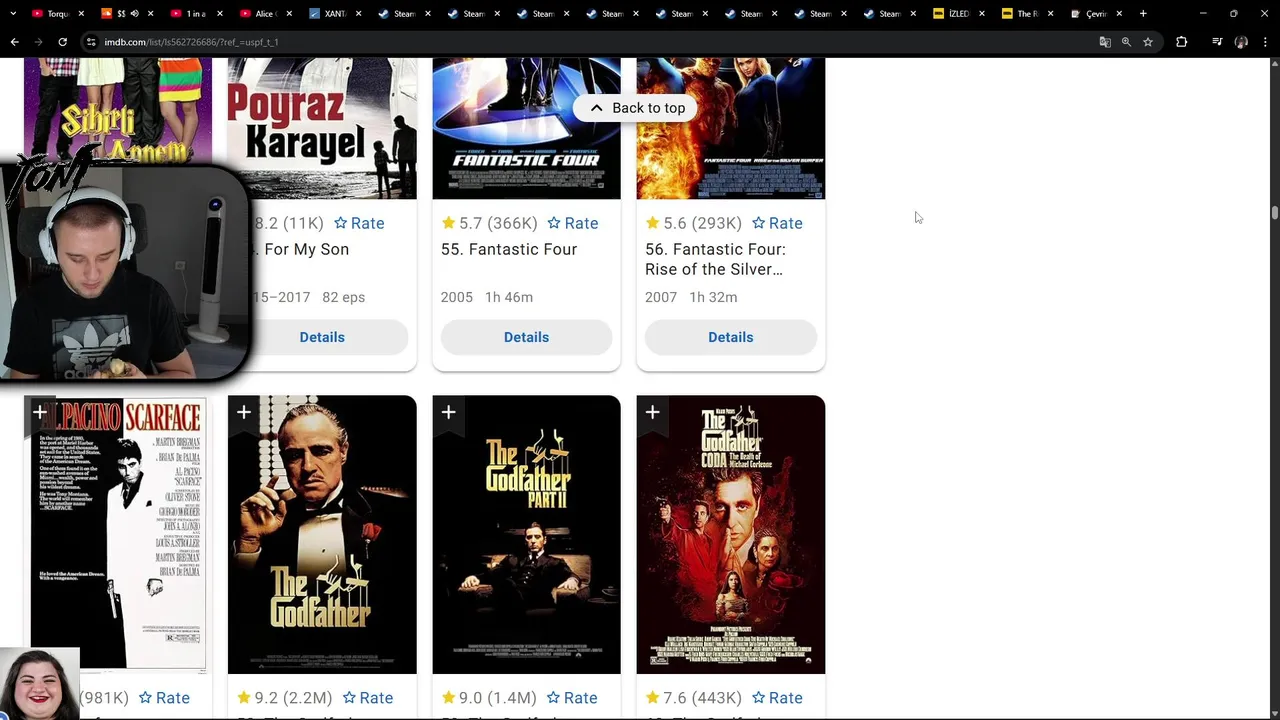This screenshot has width=1280, height=720.
Task: Close the XANT tab
Action: [358, 14]
